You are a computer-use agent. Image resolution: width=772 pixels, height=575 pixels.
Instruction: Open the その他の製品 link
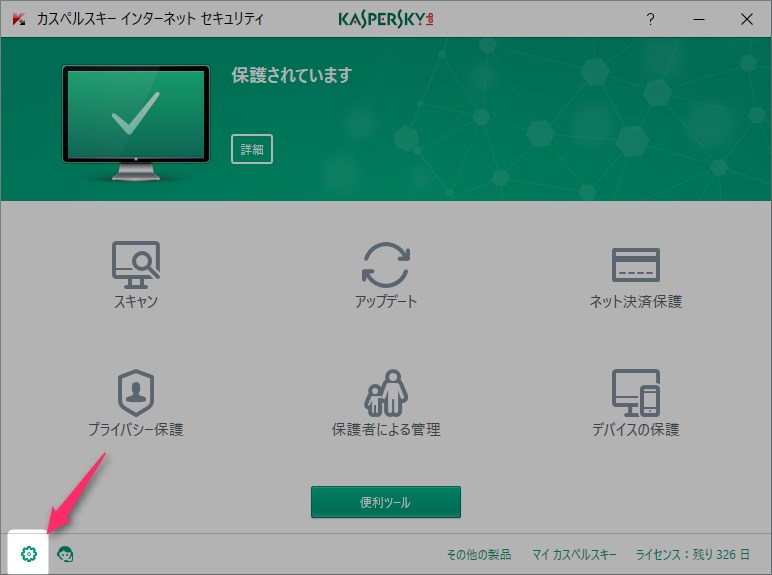(x=479, y=554)
